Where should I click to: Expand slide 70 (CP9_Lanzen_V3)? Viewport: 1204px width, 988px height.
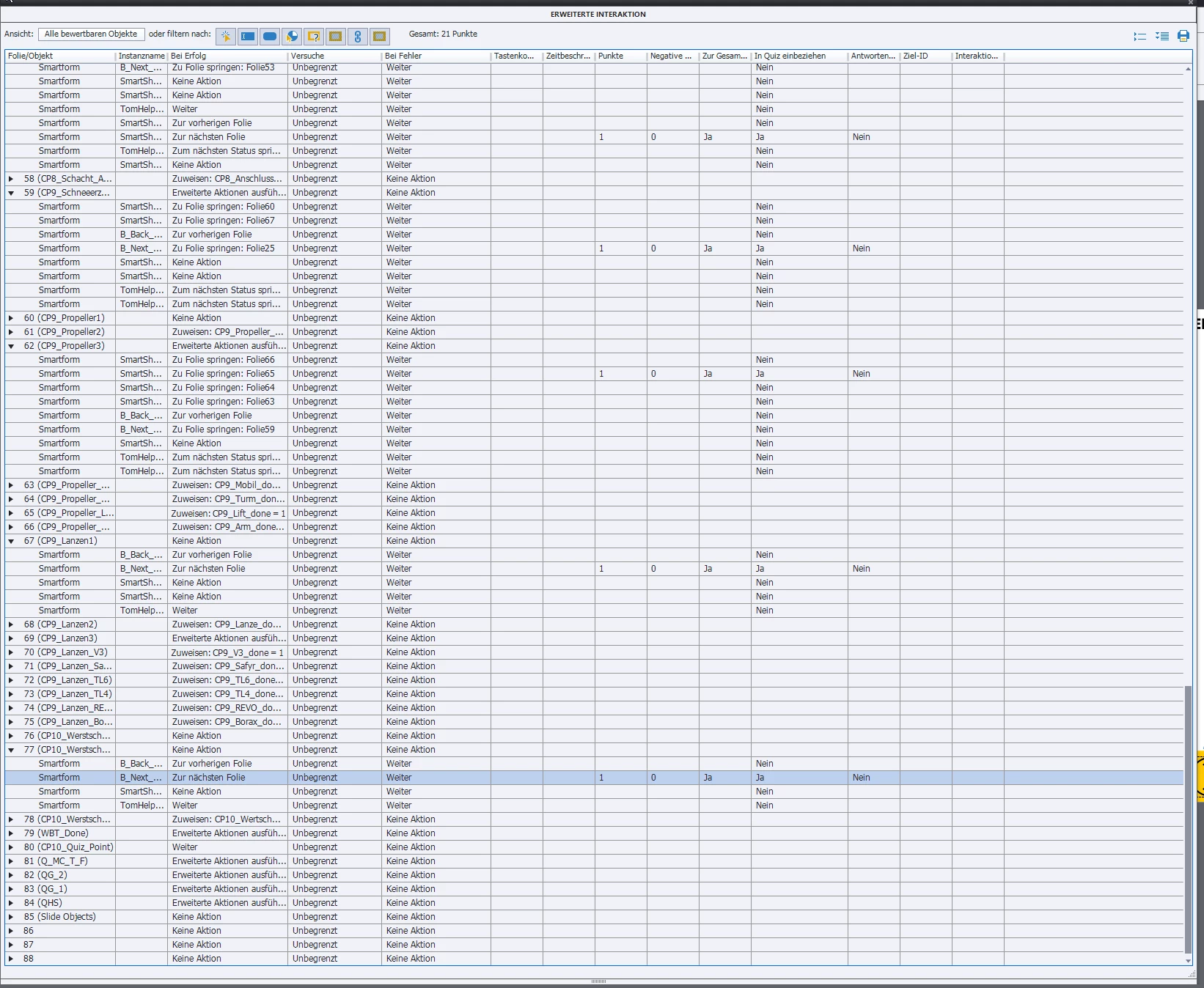pos(11,652)
